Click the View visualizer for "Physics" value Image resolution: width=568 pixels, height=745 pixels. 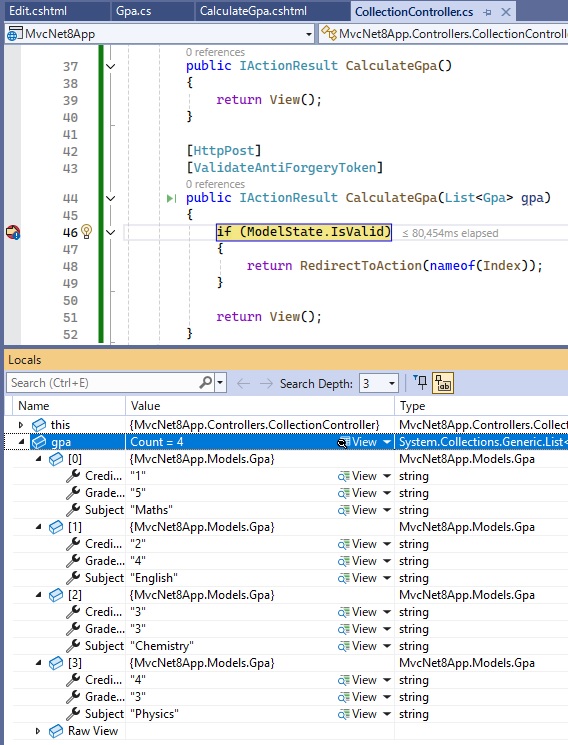click(x=357, y=714)
